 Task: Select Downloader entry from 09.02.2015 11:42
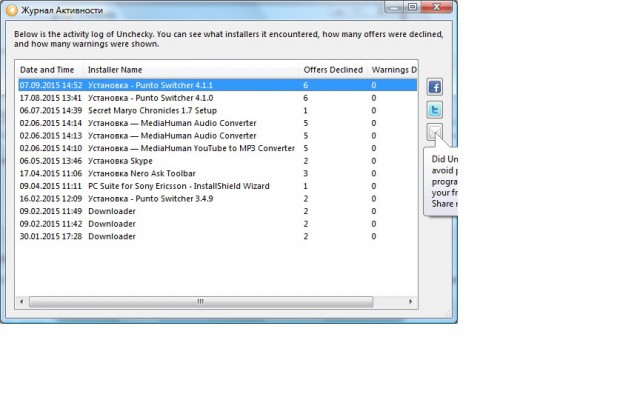pos(218,224)
